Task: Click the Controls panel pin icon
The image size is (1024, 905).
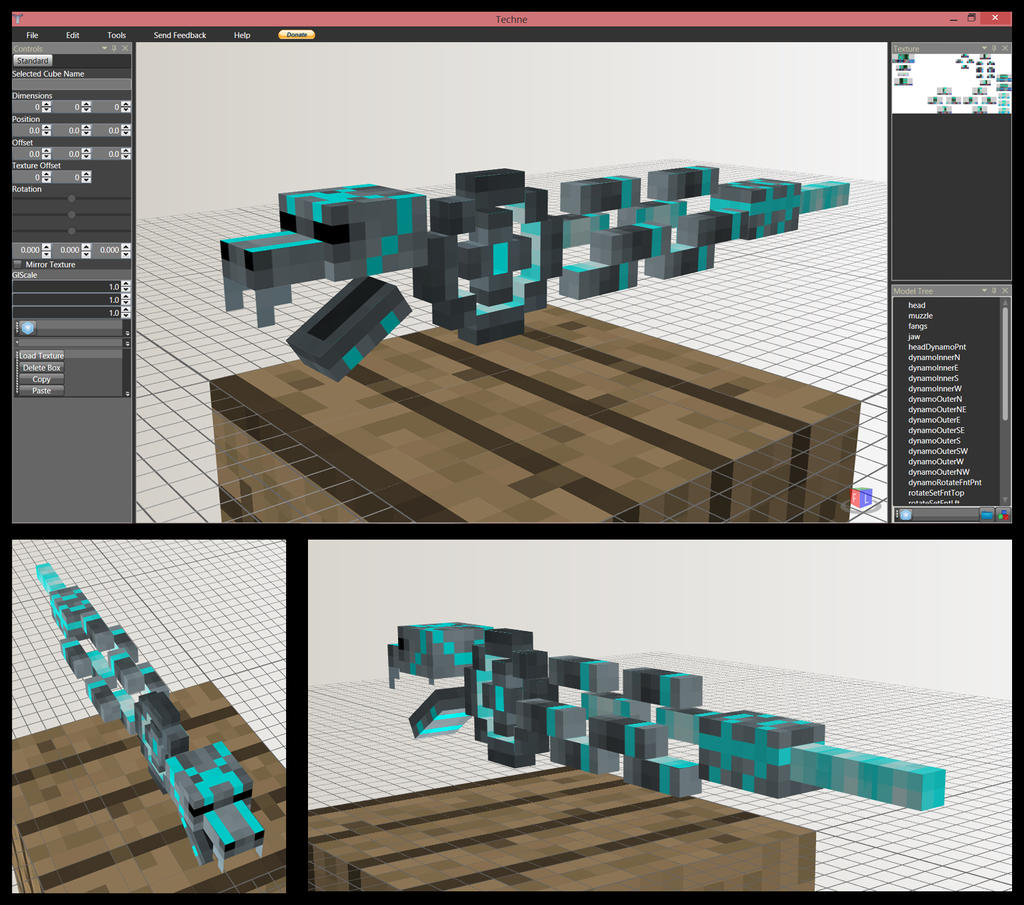Action: (x=114, y=48)
